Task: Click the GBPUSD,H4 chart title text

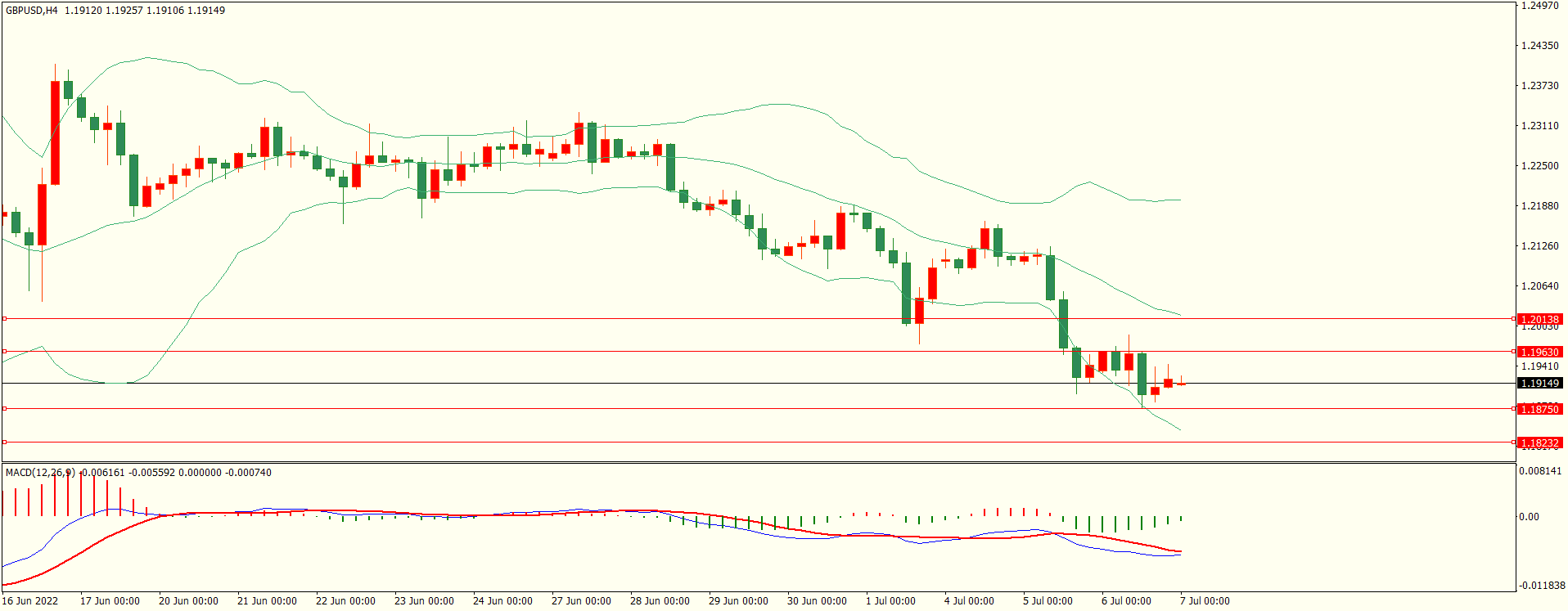Action: 32,11
